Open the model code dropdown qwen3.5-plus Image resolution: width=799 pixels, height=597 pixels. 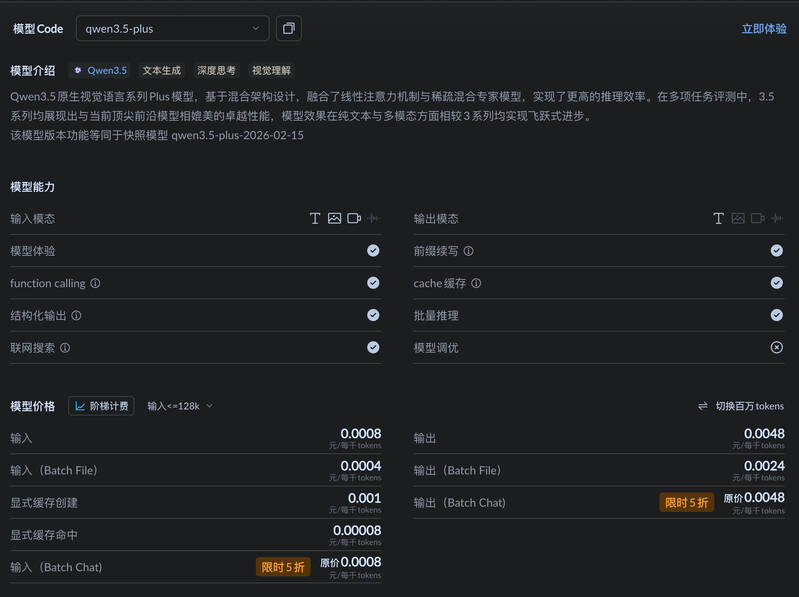click(172, 29)
